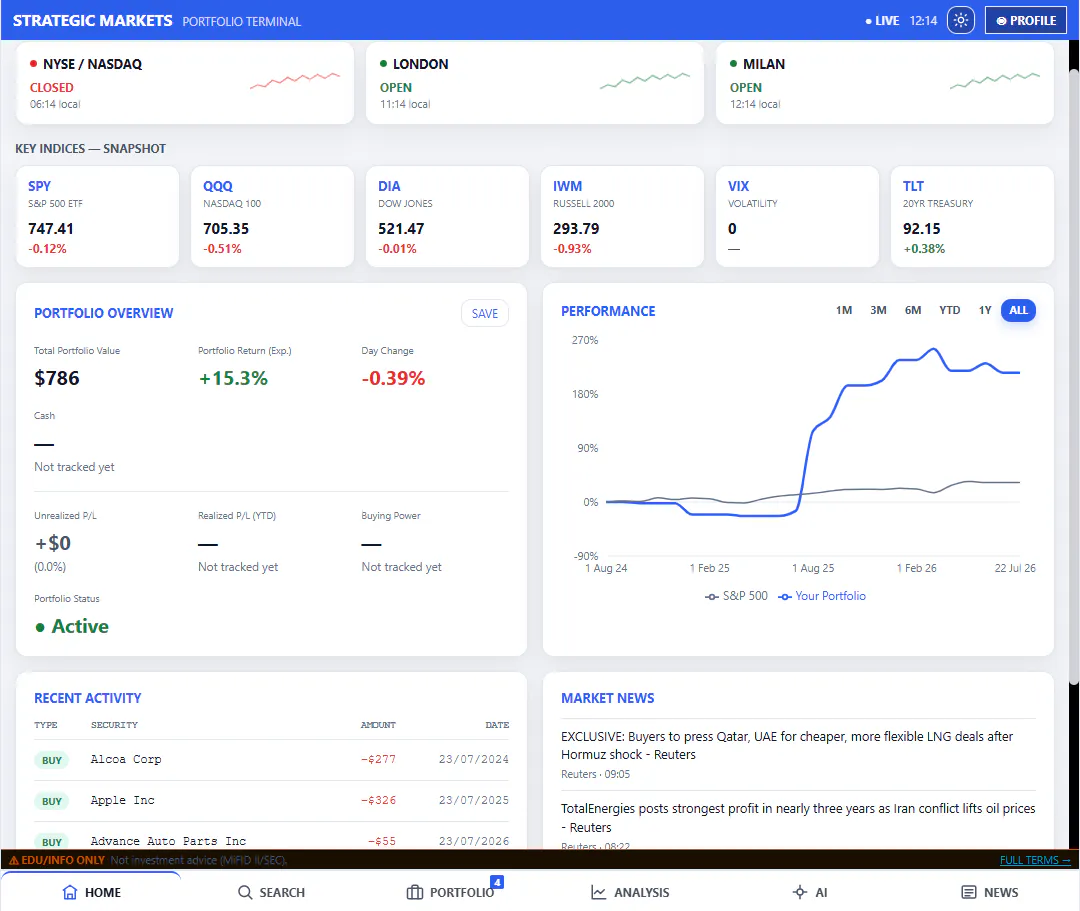Click the LIVE indicator in header
Image resolution: width=1080 pixels, height=911 pixels.
point(882,21)
